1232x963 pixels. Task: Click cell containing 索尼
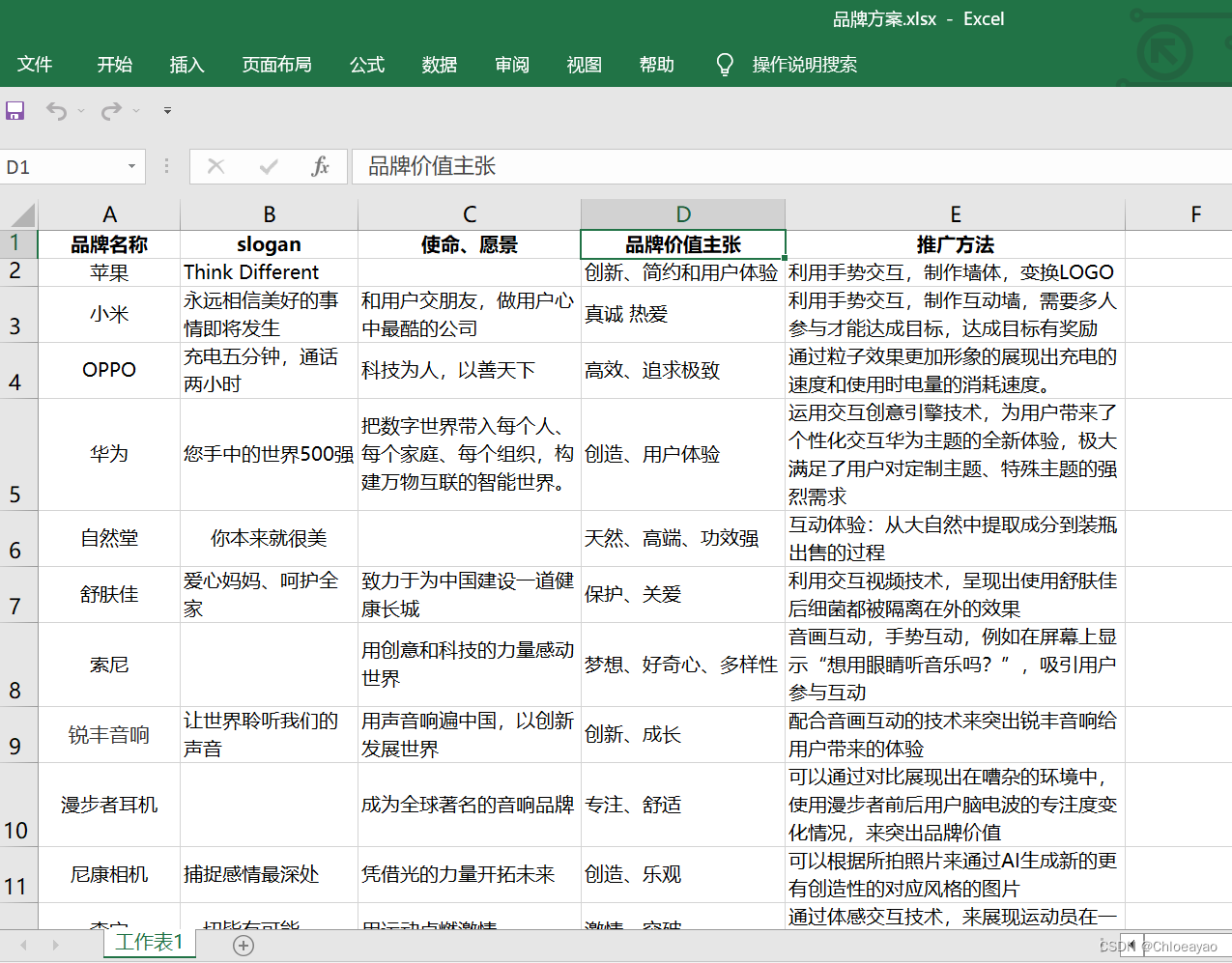(x=109, y=665)
